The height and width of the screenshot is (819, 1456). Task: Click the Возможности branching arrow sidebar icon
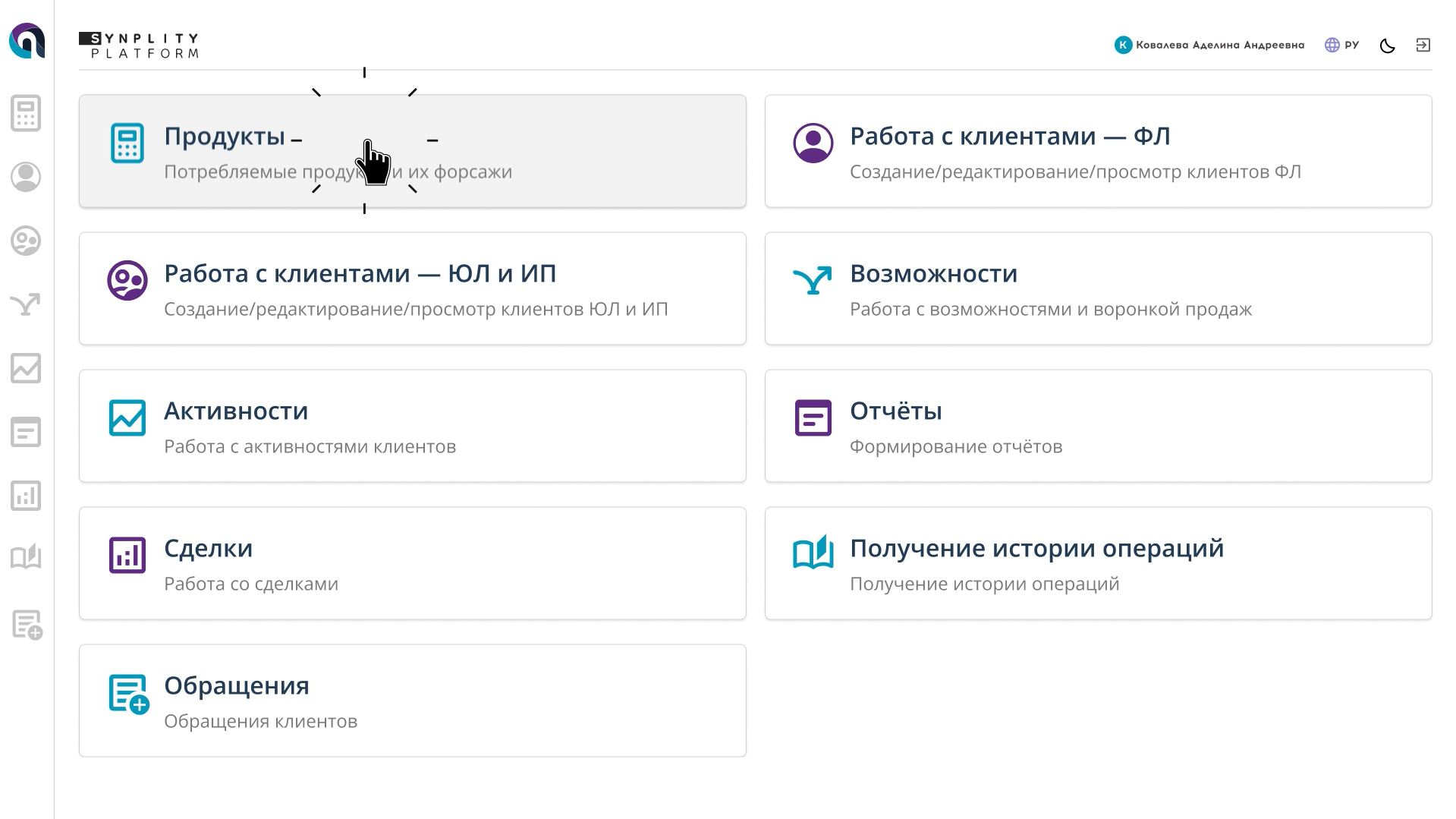pyautogui.click(x=25, y=305)
